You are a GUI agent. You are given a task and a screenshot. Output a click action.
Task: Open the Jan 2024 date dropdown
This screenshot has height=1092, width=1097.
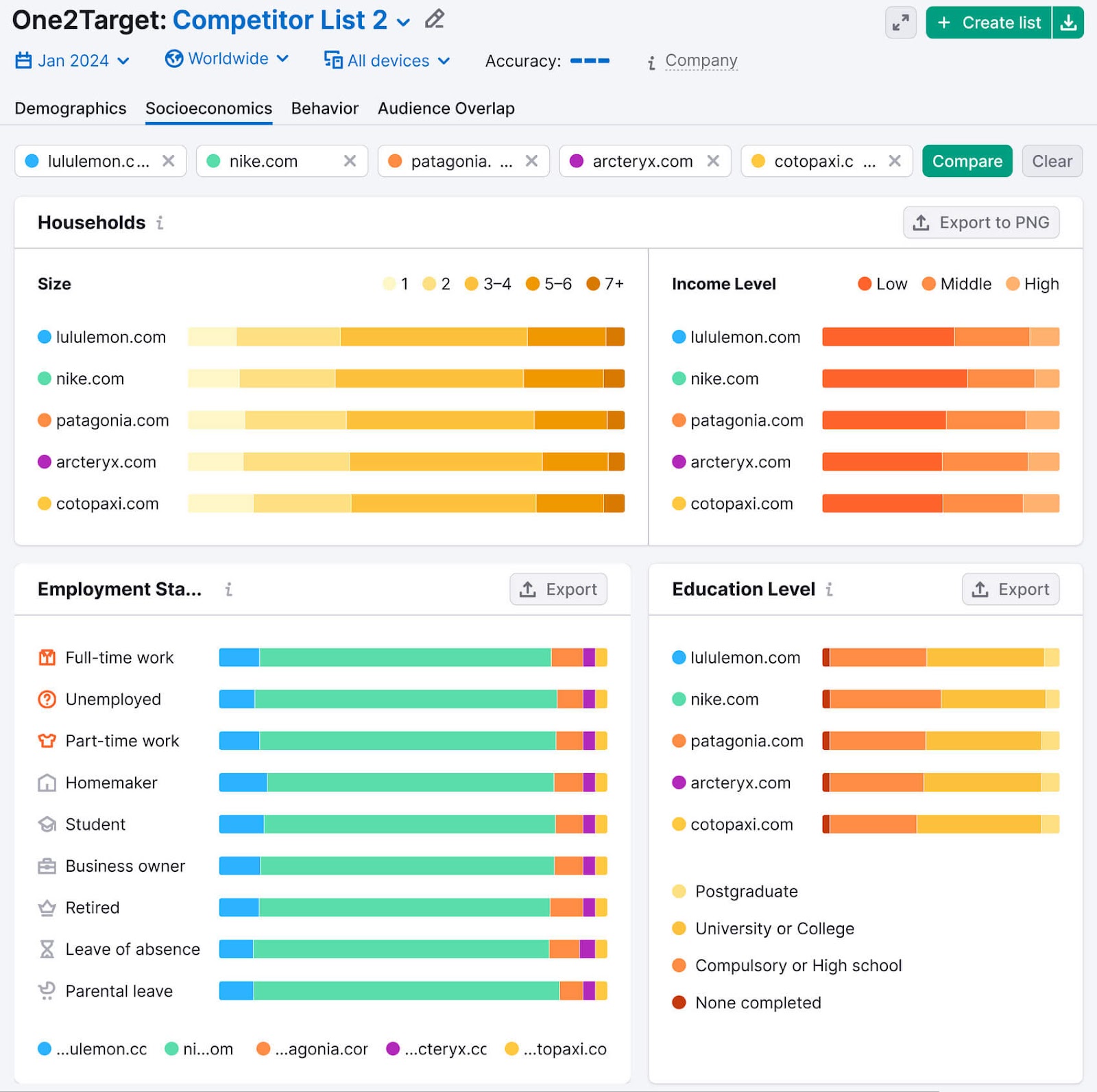click(x=71, y=60)
